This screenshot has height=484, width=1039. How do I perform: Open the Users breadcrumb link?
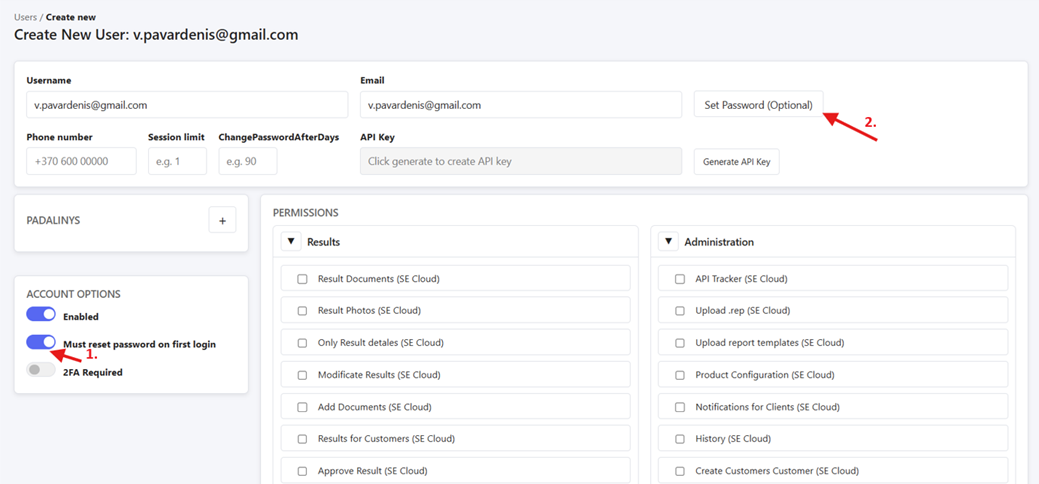[x=25, y=17]
